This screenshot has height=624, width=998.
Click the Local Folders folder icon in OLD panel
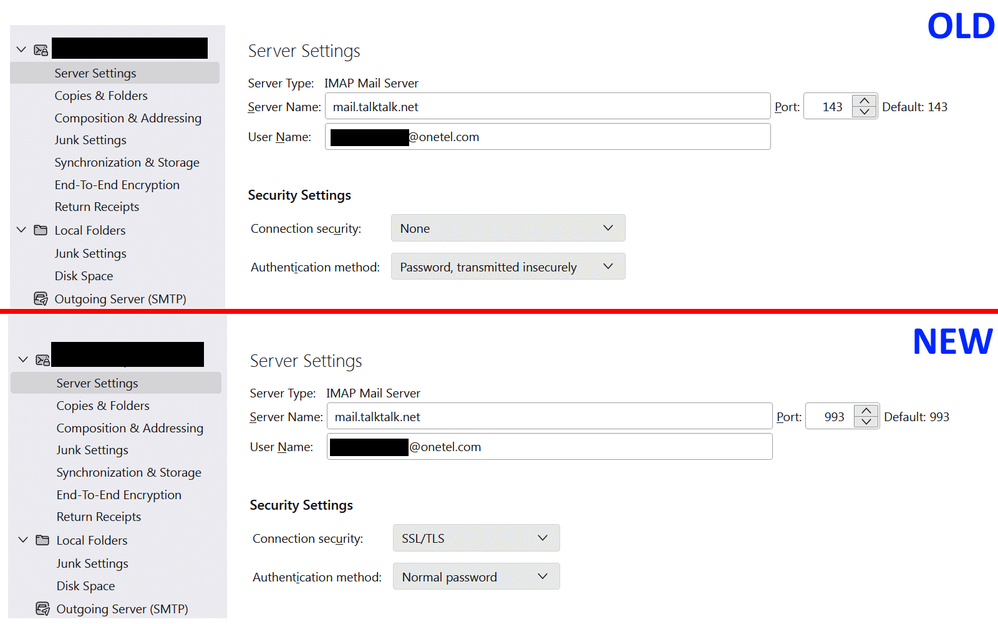click(x=40, y=229)
